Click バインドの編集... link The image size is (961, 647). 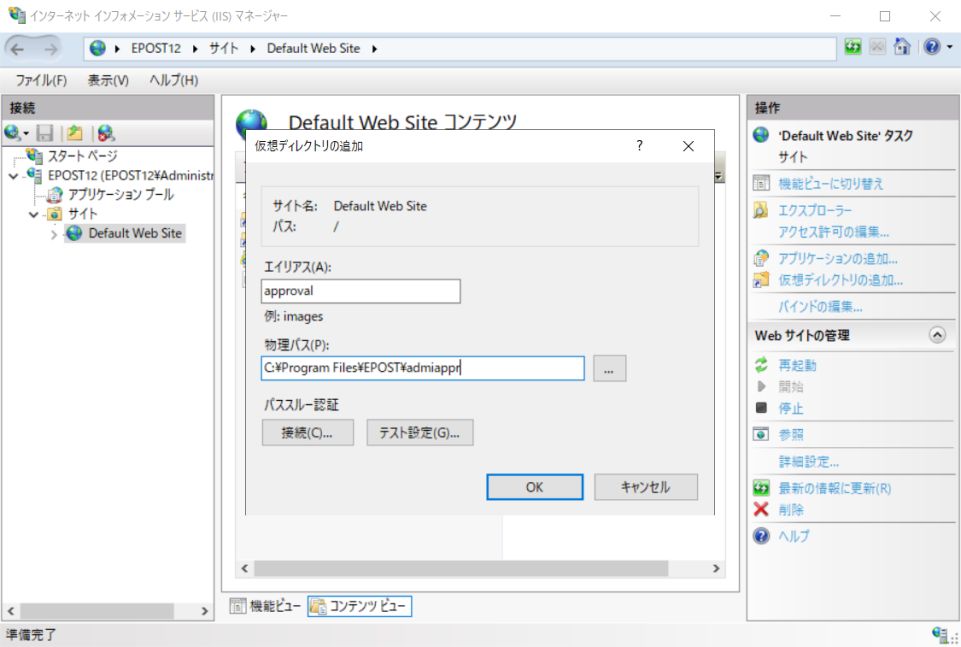click(820, 307)
